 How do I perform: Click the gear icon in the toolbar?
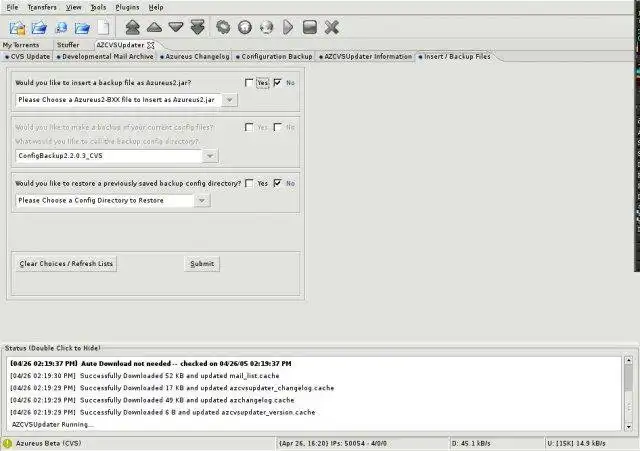pos(223,27)
